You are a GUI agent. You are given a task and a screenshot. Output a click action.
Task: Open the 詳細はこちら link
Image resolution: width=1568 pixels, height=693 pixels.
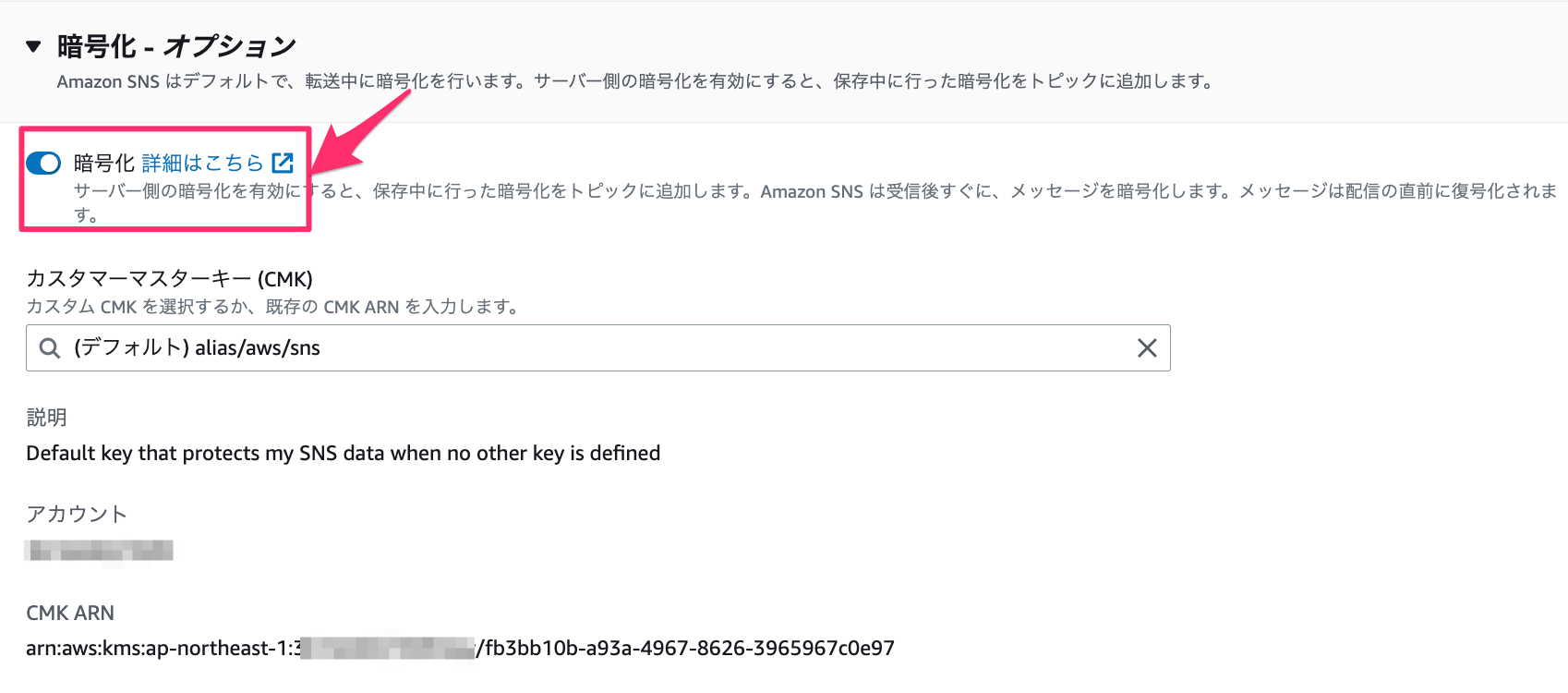point(203,164)
